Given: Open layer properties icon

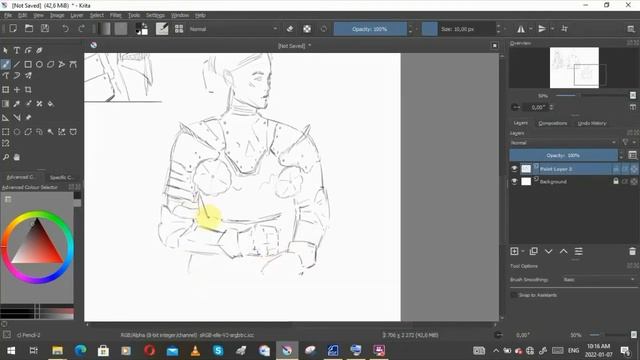Looking at the screenshot, I should click(x=579, y=251).
